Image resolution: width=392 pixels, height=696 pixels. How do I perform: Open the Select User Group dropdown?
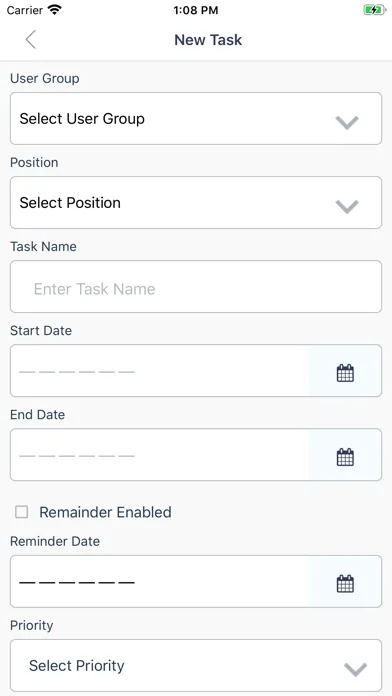(x=196, y=119)
